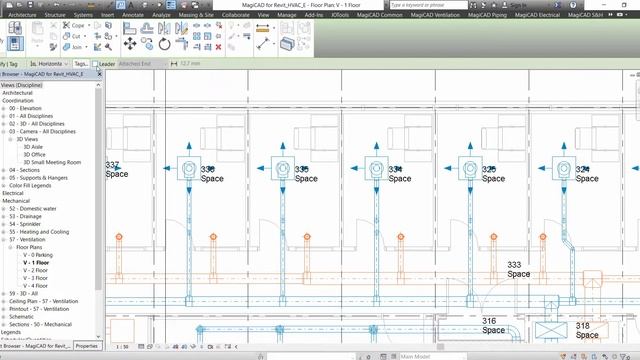Switch to the MagiCAD Ventilation tab
This screenshot has width=640, height=360.
pyautogui.click(x=435, y=15)
